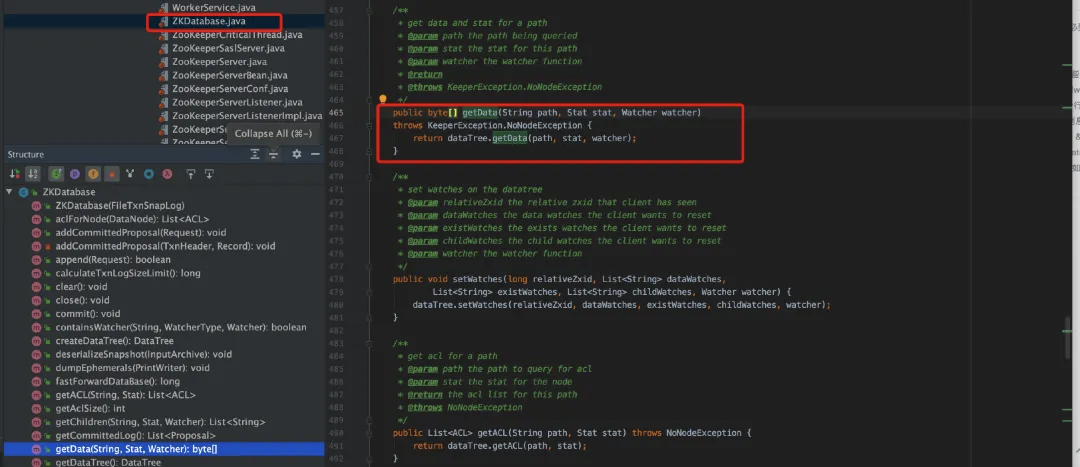Click getData in line 465 declaration
The image size is (1080, 467).
pos(479,112)
